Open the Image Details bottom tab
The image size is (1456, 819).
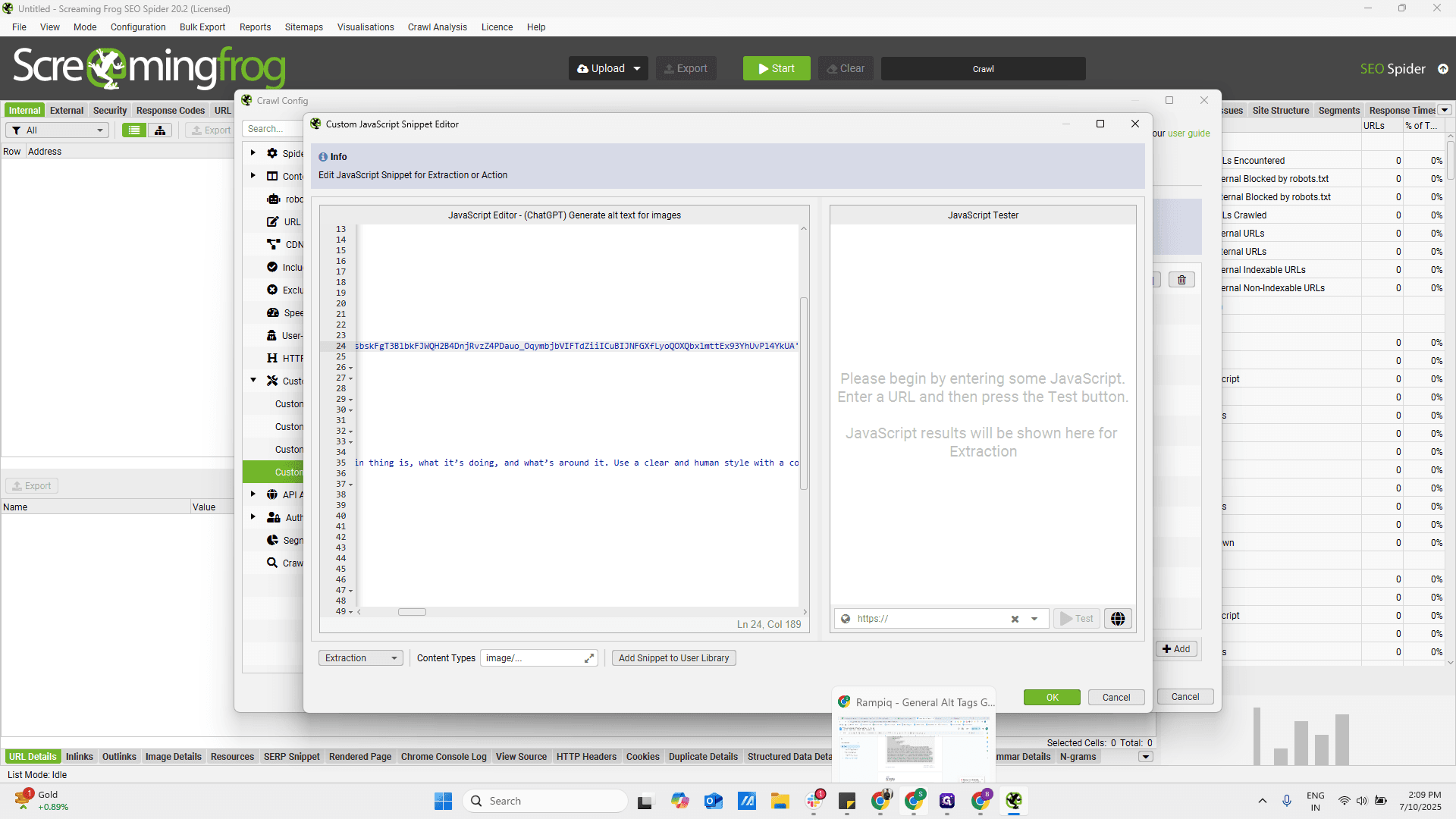pos(174,757)
